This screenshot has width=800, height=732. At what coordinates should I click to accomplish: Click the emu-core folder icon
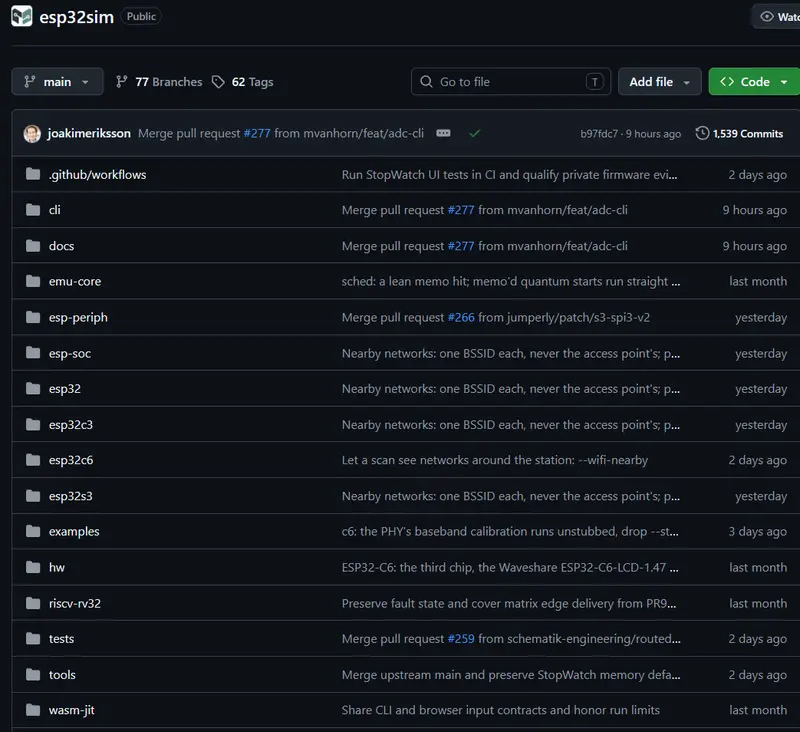coord(33,281)
